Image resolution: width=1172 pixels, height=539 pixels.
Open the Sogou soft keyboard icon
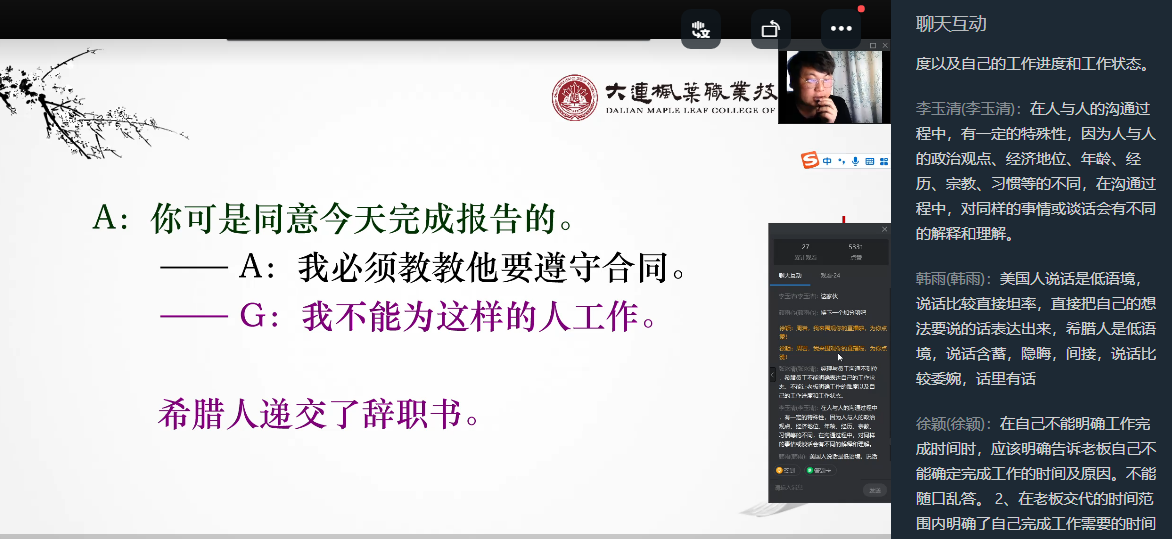[x=870, y=160]
